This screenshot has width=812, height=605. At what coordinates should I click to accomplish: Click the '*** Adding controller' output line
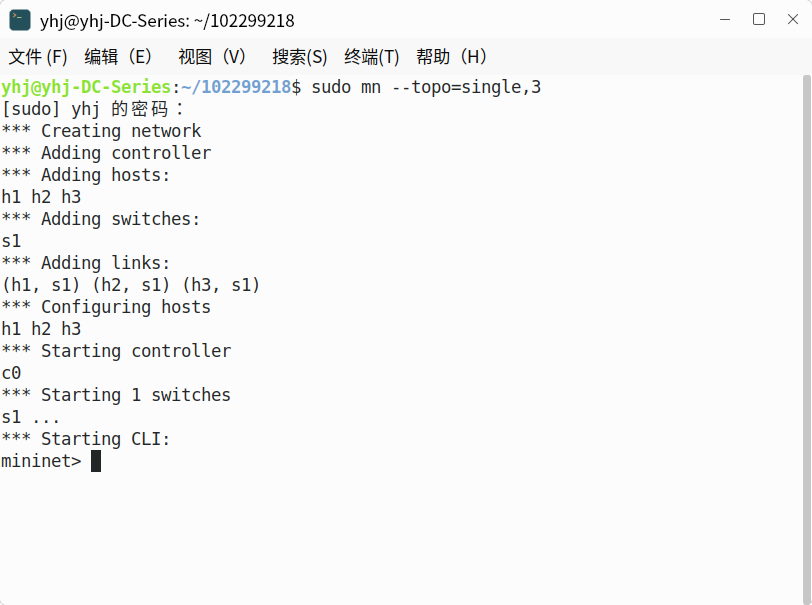click(106, 153)
